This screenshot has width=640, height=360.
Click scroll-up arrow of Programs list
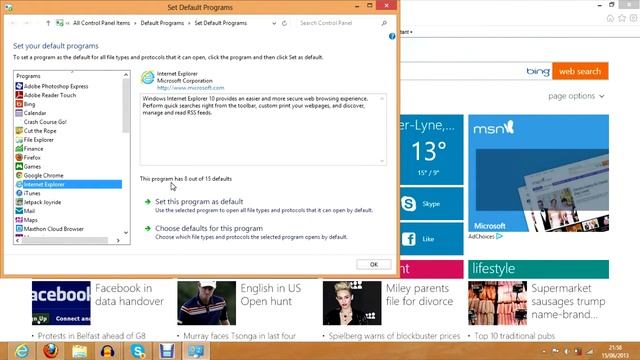click(126, 75)
